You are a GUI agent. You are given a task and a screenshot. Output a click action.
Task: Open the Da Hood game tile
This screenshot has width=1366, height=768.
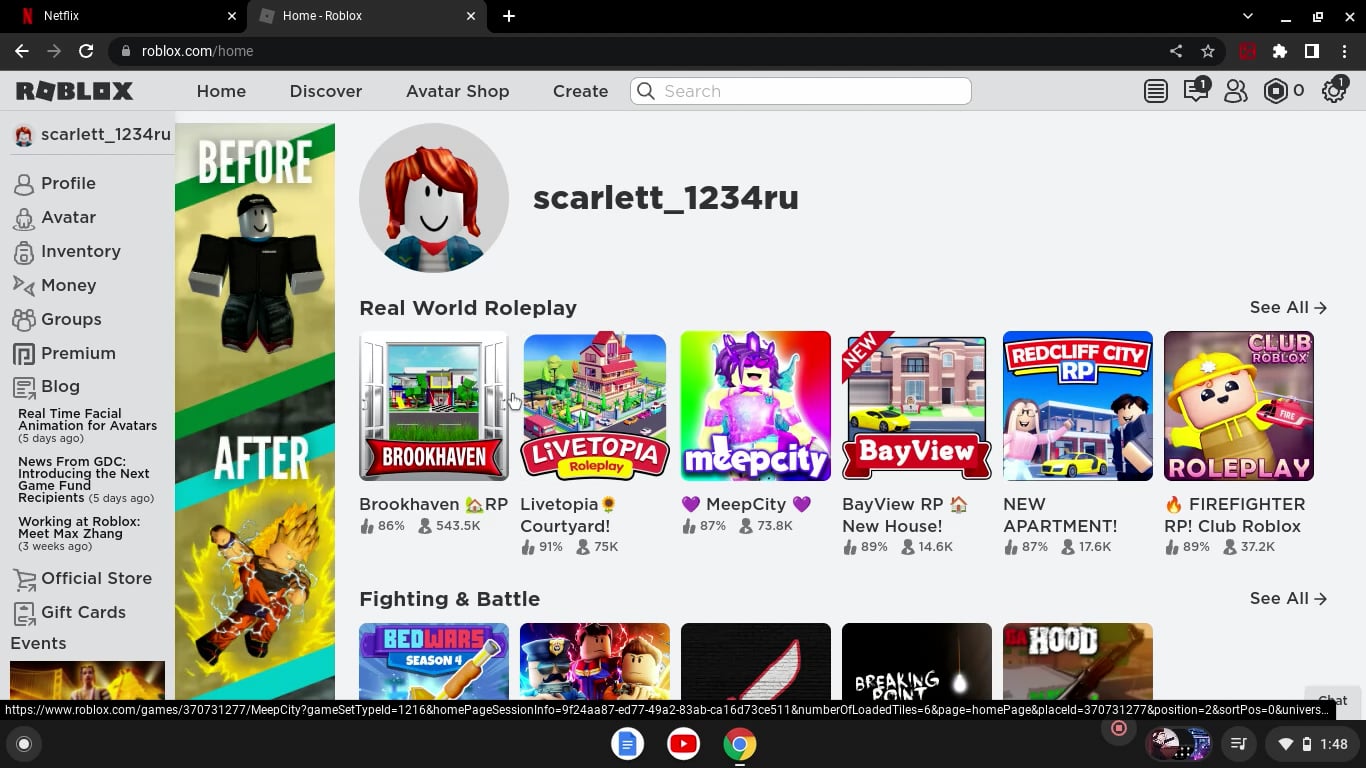coord(1078,661)
